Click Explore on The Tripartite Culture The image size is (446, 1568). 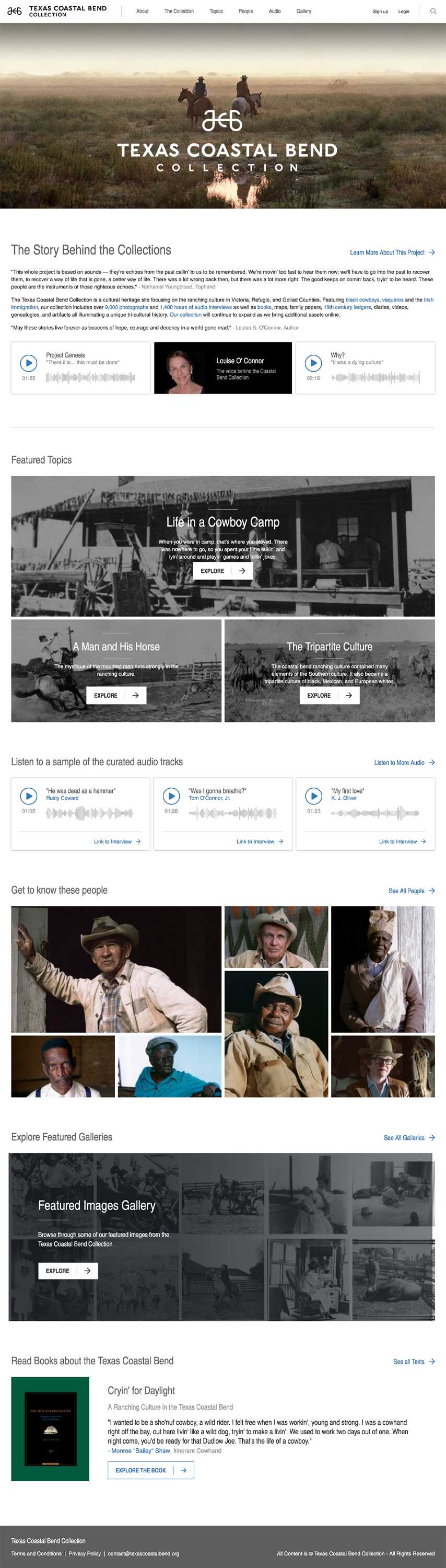click(x=329, y=695)
